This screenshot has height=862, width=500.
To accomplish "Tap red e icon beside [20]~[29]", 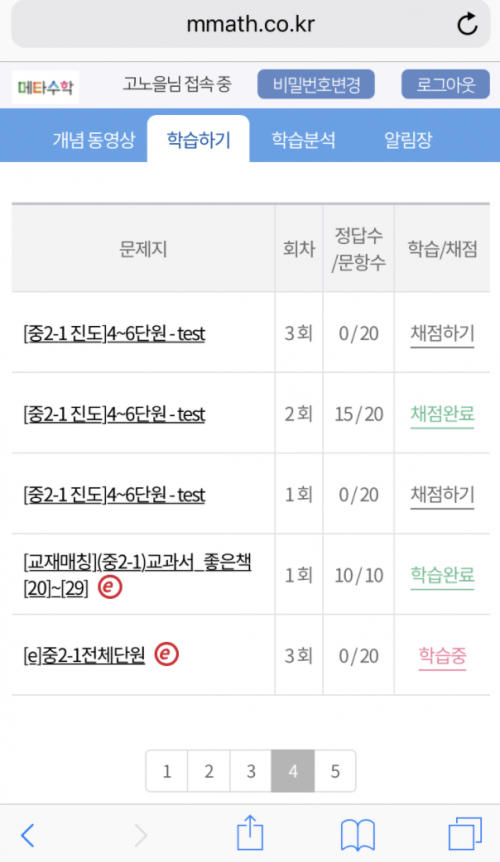I will pyautogui.click(x=110, y=587).
